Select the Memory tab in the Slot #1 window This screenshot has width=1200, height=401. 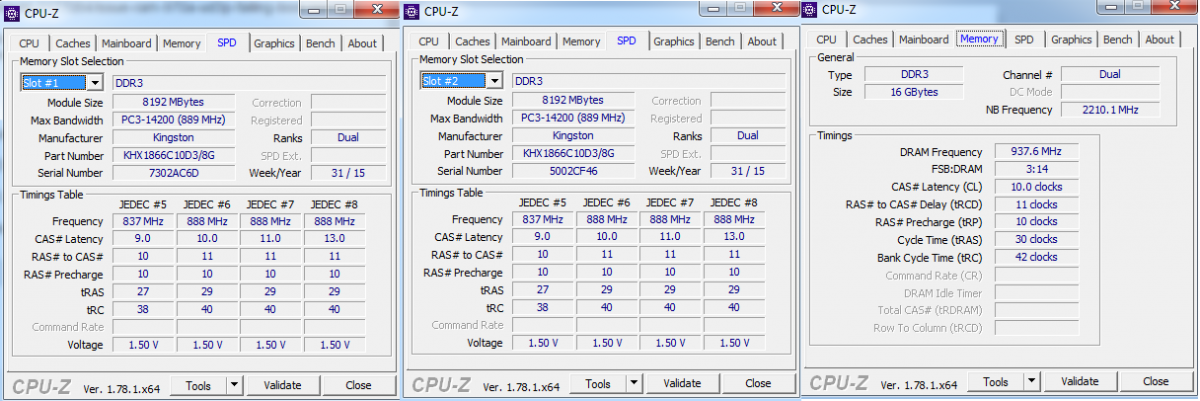pos(182,44)
